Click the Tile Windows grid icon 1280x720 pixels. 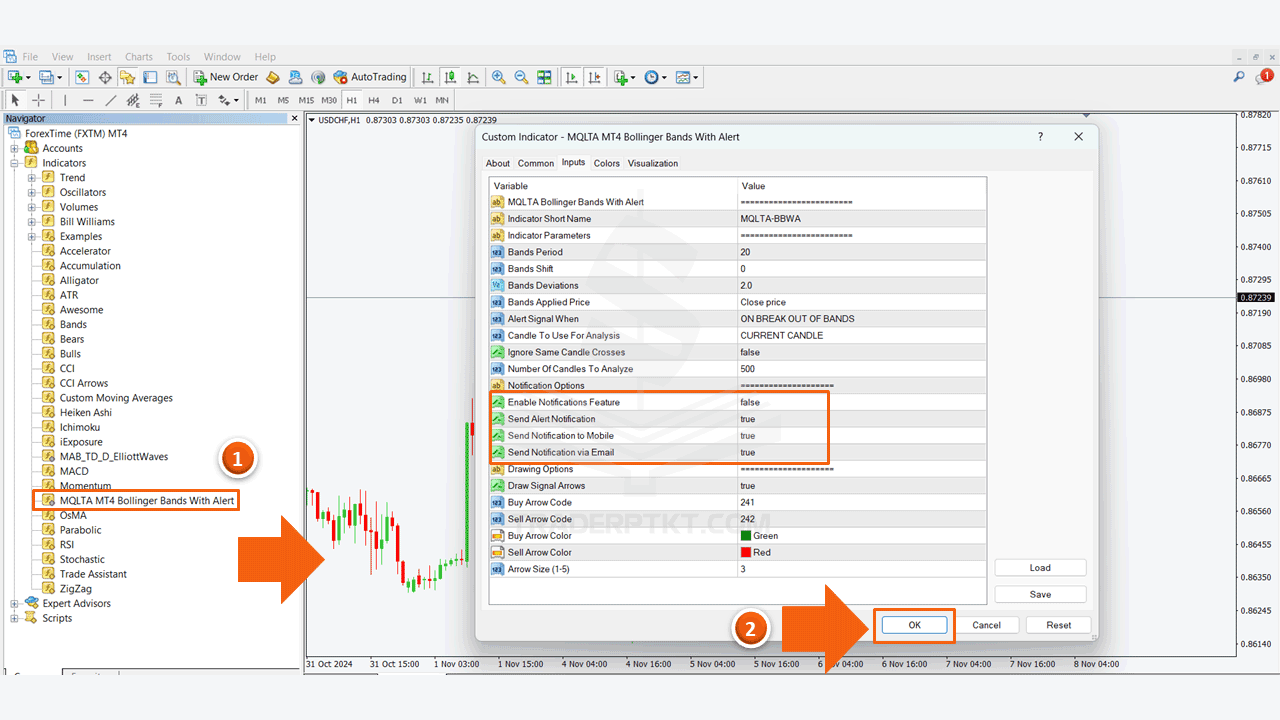point(544,77)
